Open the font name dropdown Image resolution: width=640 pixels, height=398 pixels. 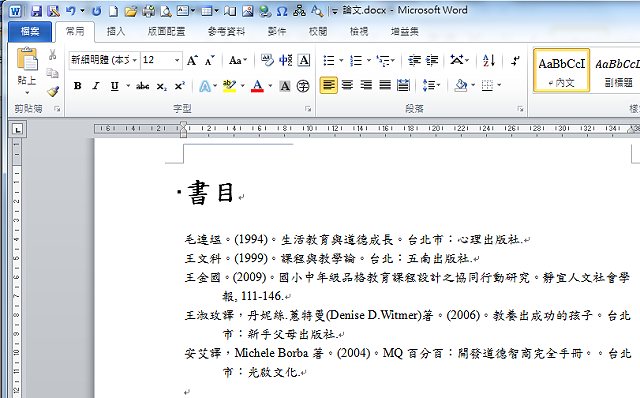[x=135, y=60]
